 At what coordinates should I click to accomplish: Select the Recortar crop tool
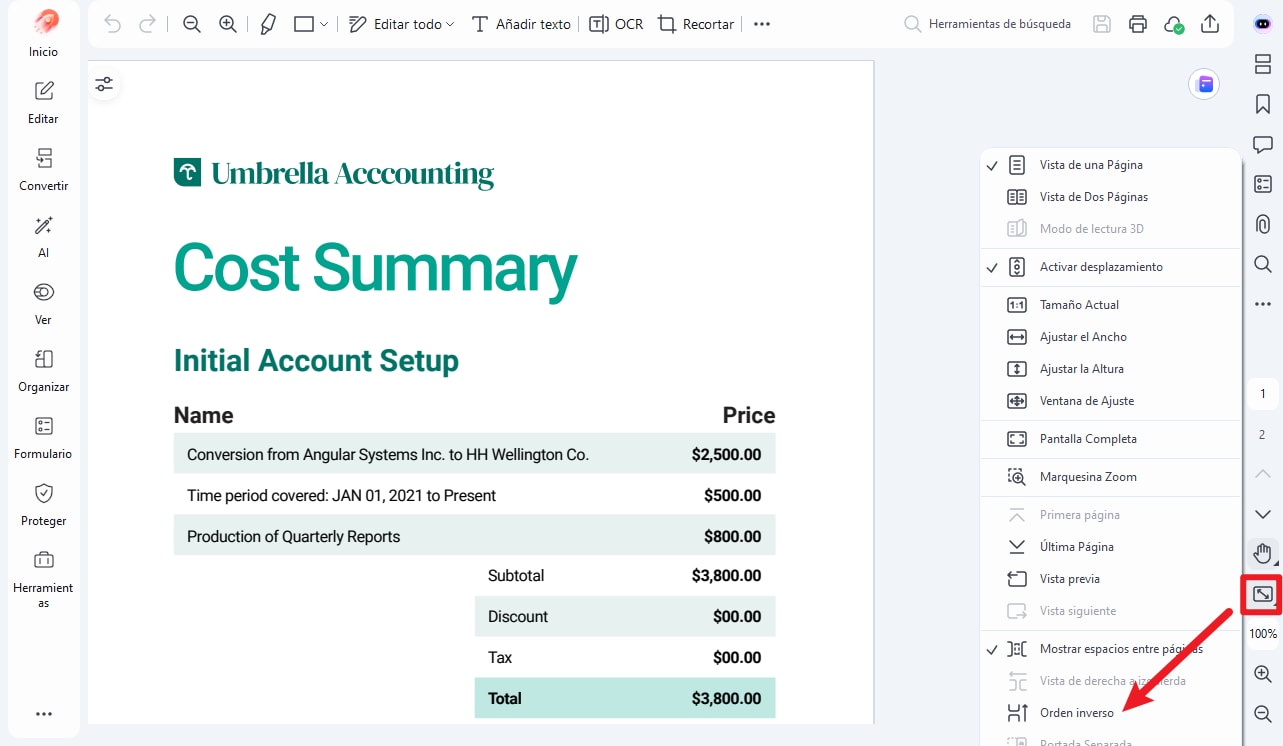coord(696,24)
